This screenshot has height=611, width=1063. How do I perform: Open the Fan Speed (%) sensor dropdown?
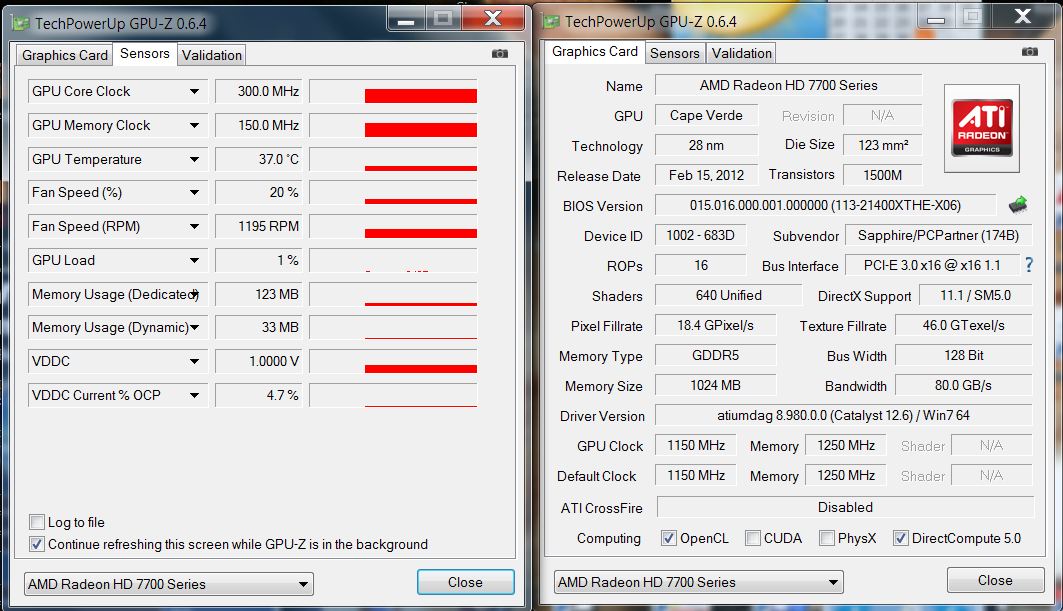point(195,193)
